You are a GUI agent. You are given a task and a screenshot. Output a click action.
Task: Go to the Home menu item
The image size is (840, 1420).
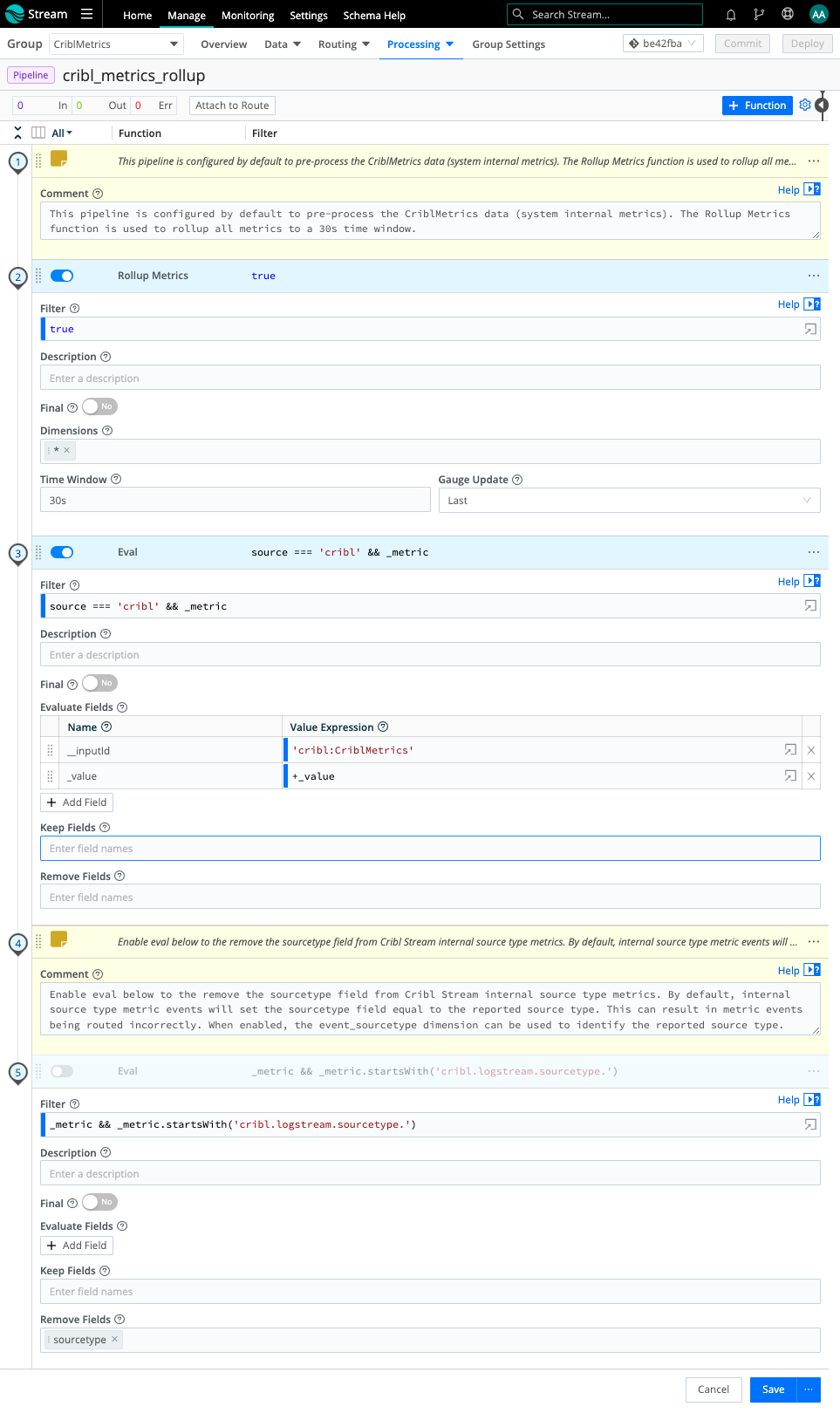(x=137, y=16)
